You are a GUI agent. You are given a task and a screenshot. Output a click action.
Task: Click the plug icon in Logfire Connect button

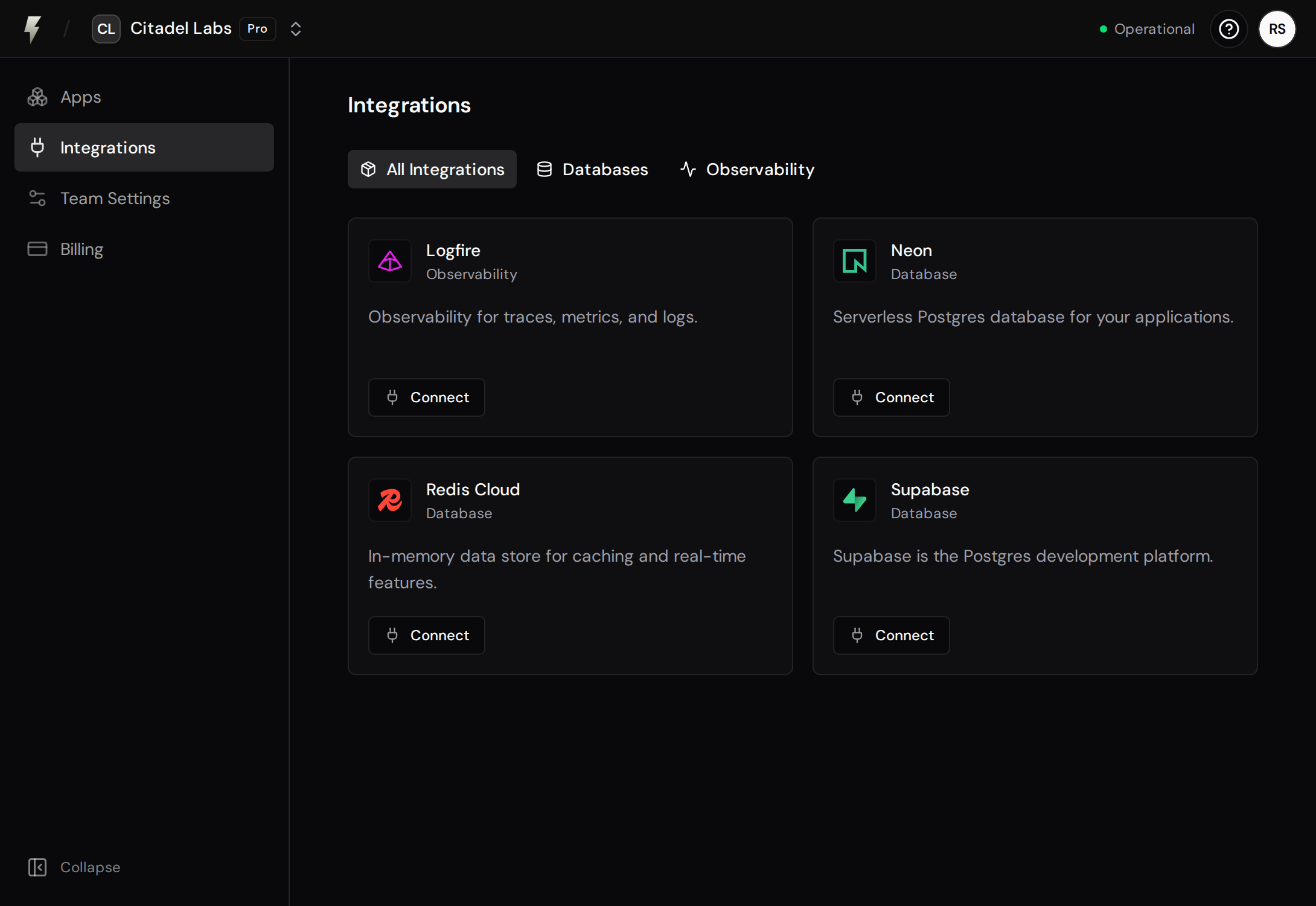point(392,397)
